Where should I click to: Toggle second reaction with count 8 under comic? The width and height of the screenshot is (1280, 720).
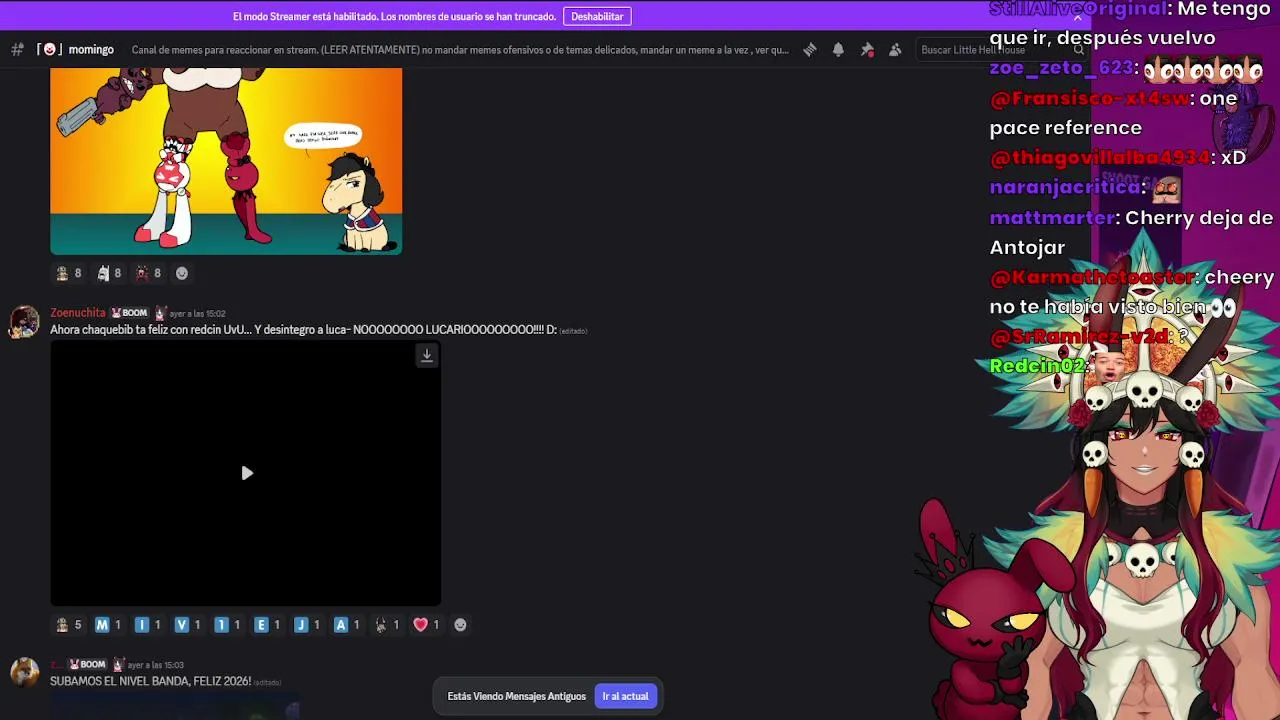pos(109,273)
